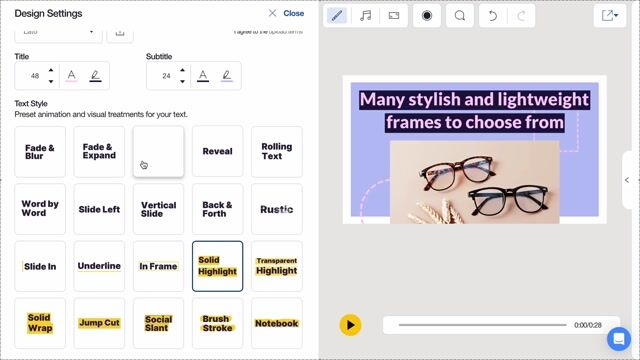Click the record circle icon
The image size is (640, 360).
click(x=427, y=16)
